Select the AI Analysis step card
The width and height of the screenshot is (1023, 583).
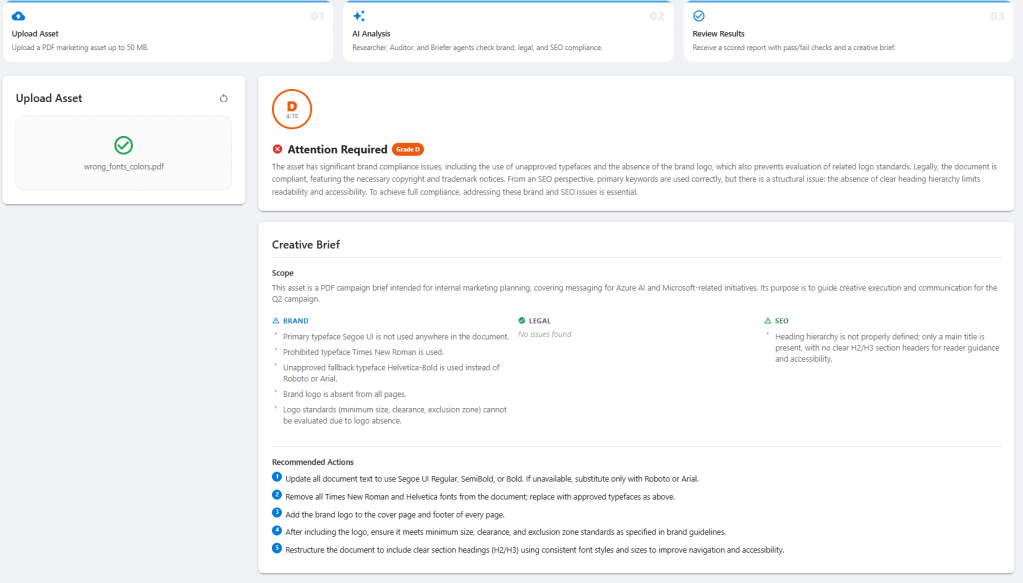[x=508, y=32]
